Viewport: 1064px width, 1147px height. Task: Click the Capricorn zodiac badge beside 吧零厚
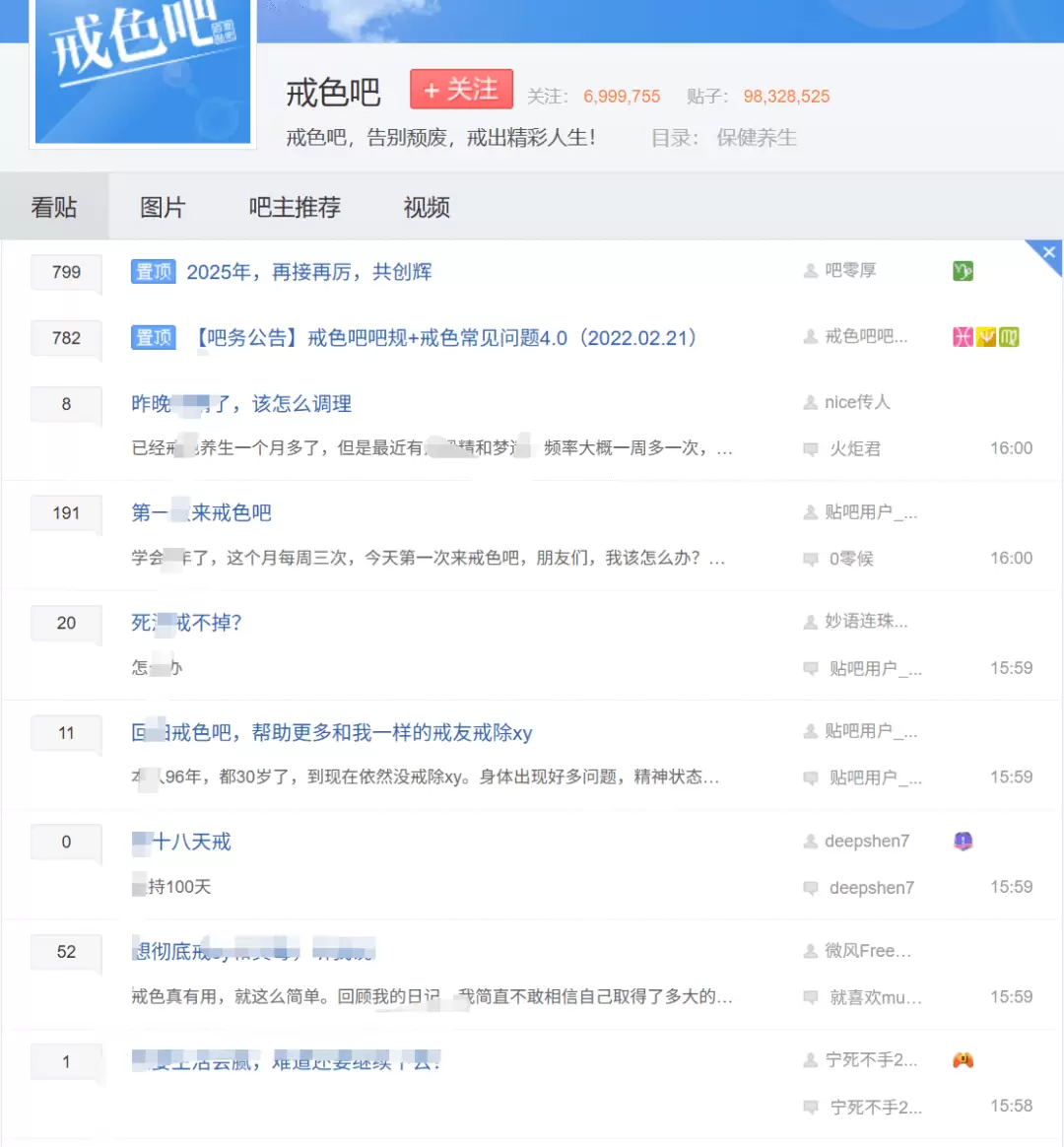963,271
